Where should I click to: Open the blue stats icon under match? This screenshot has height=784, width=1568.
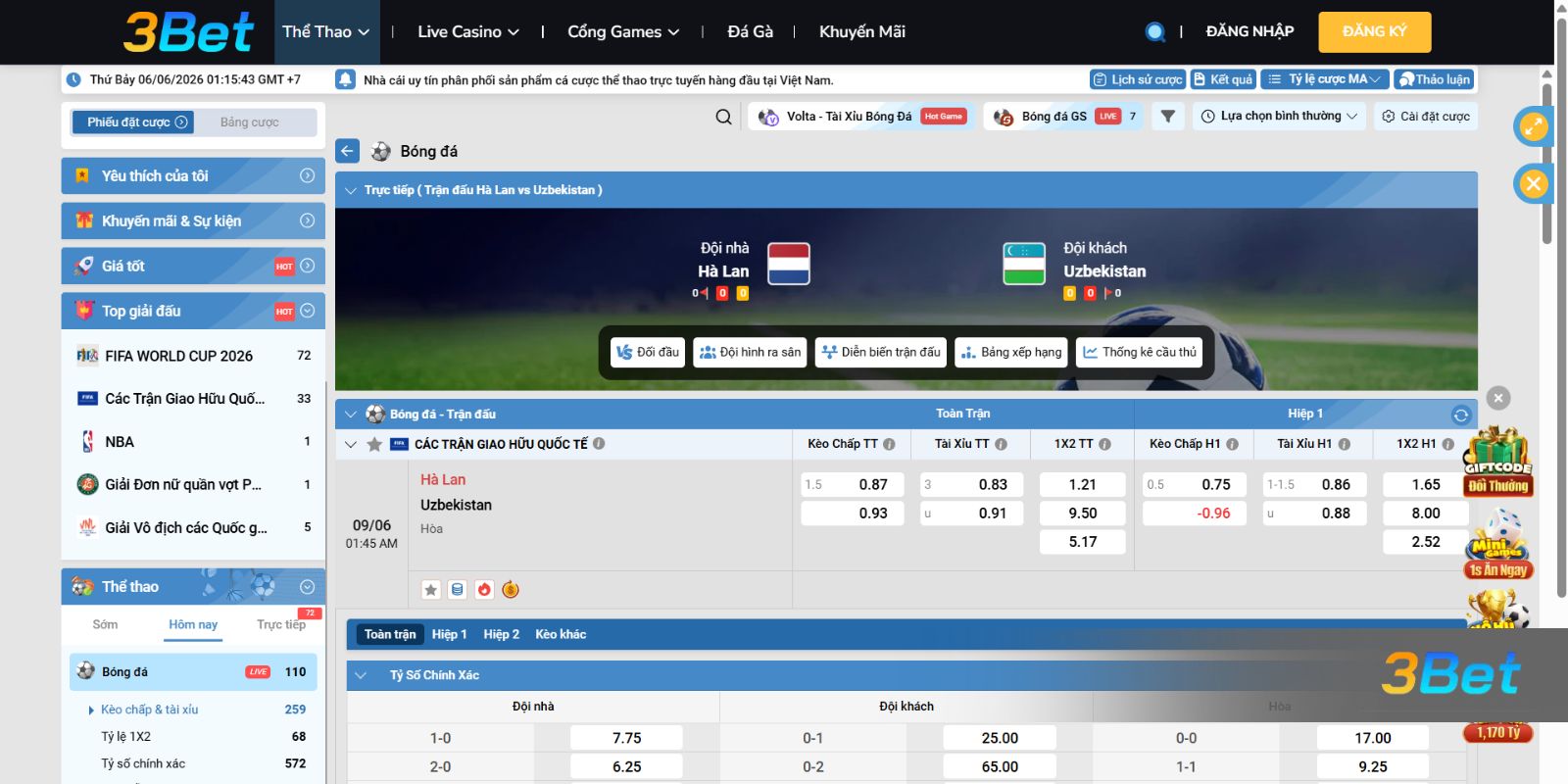[457, 589]
